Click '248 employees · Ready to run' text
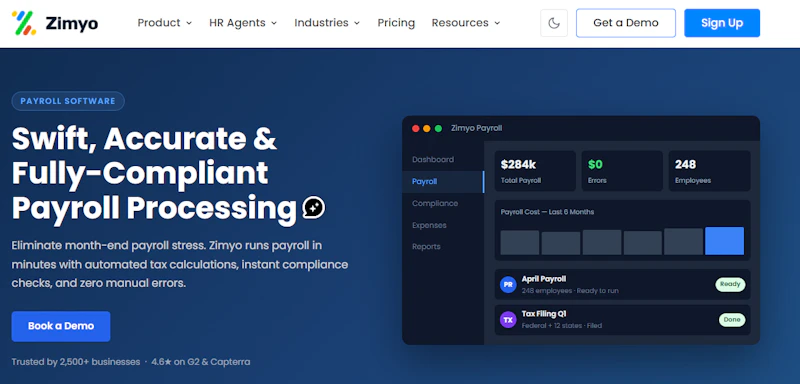The width and height of the screenshot is (800, 384). click(570, 291)
